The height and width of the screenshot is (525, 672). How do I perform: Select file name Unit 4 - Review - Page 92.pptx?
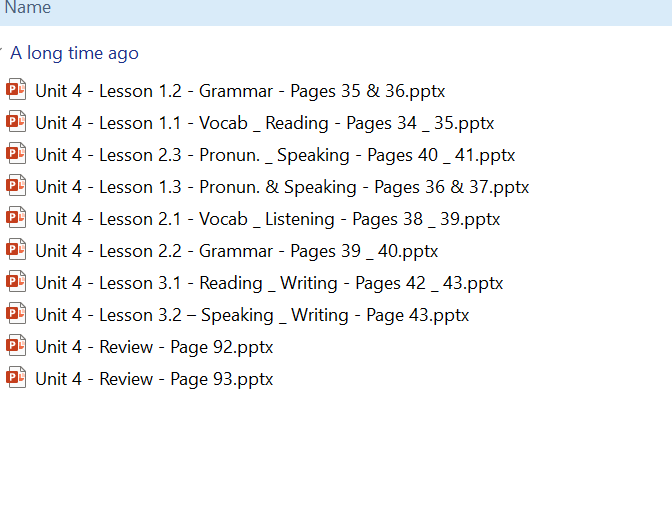154,347
